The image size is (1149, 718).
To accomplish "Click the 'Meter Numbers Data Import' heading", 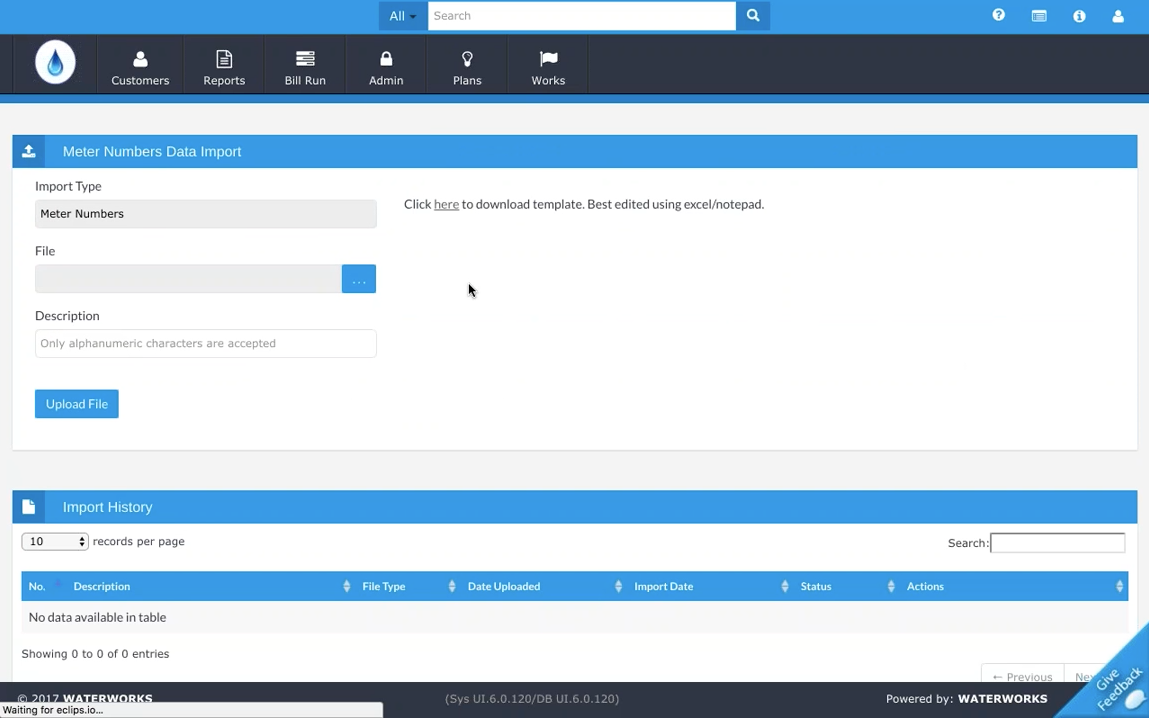I will click(x=152, y=152).
